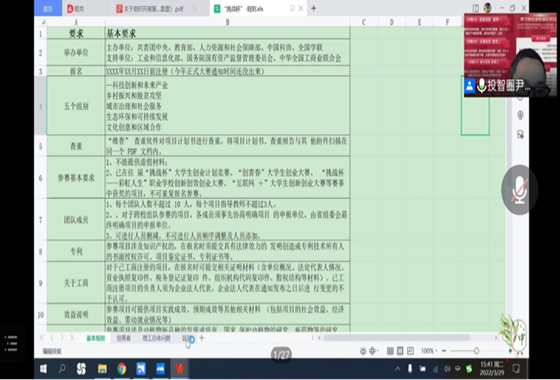Show hidden system tray icons
Image resolution: width=560 pixels, height=380 pixels.
point(398,369)
